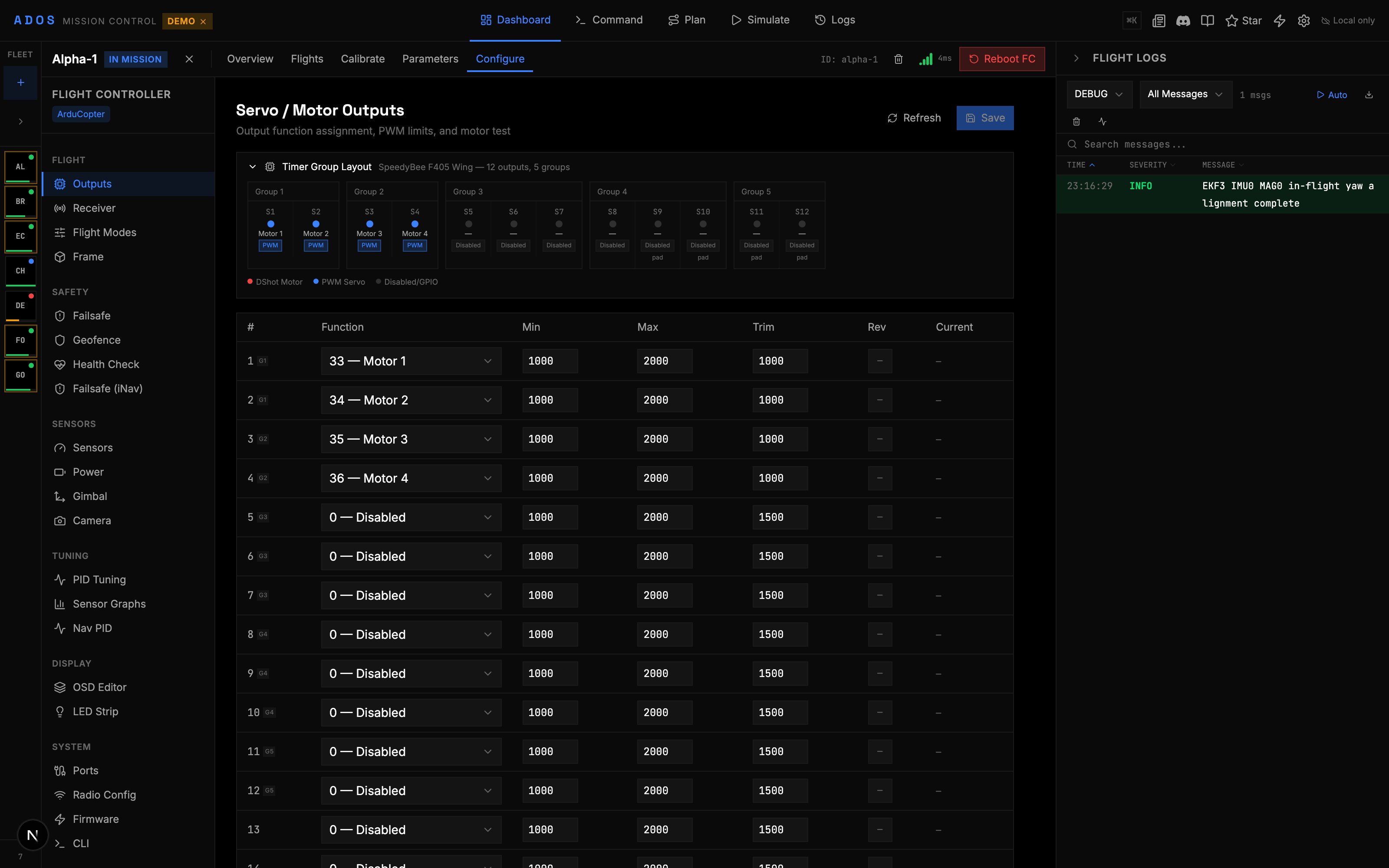Collapse the Flight Logs panel chevron
1389x868 pixels.
(x=1076, y=58)
